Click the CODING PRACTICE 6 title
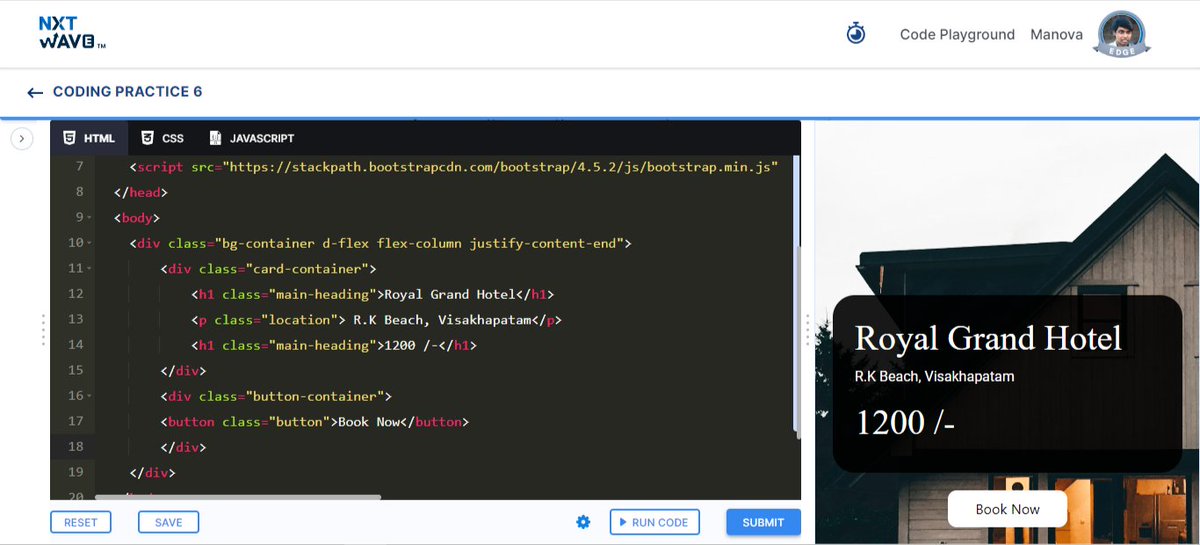The height and width of the screenshot is (545, 1200). tap(127, 91)
